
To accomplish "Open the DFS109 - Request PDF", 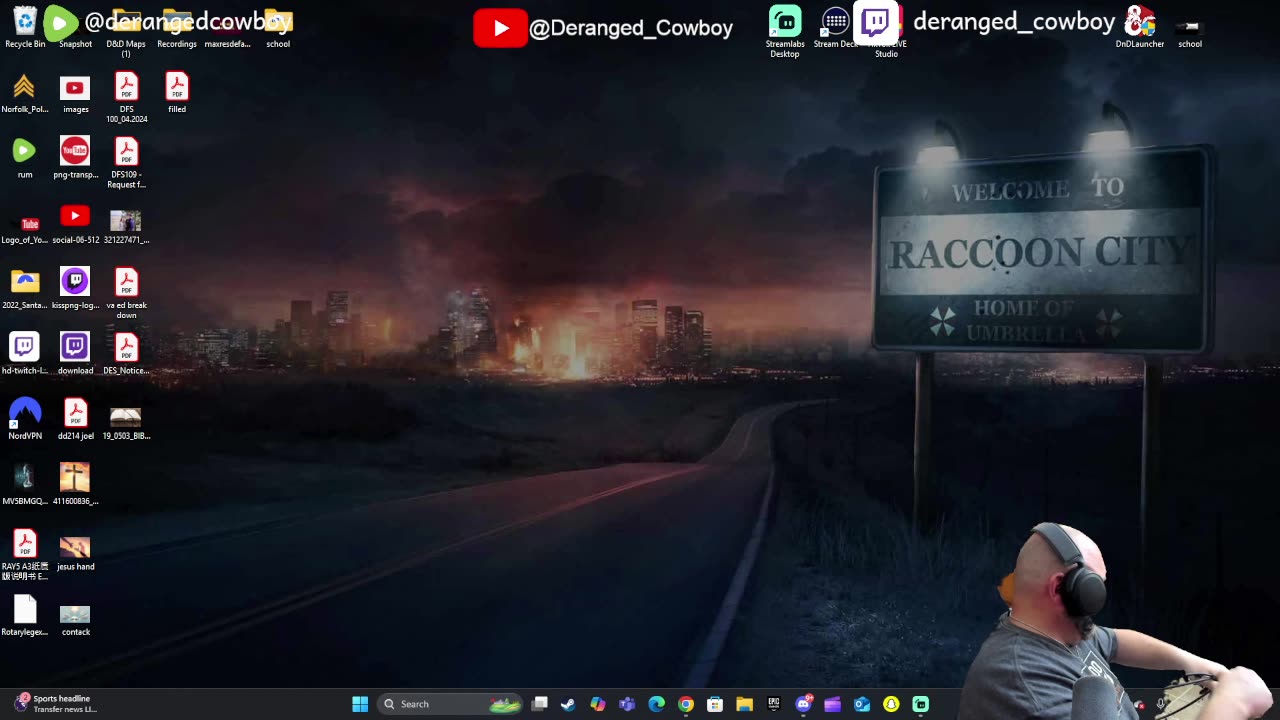I will coord(126,164).
